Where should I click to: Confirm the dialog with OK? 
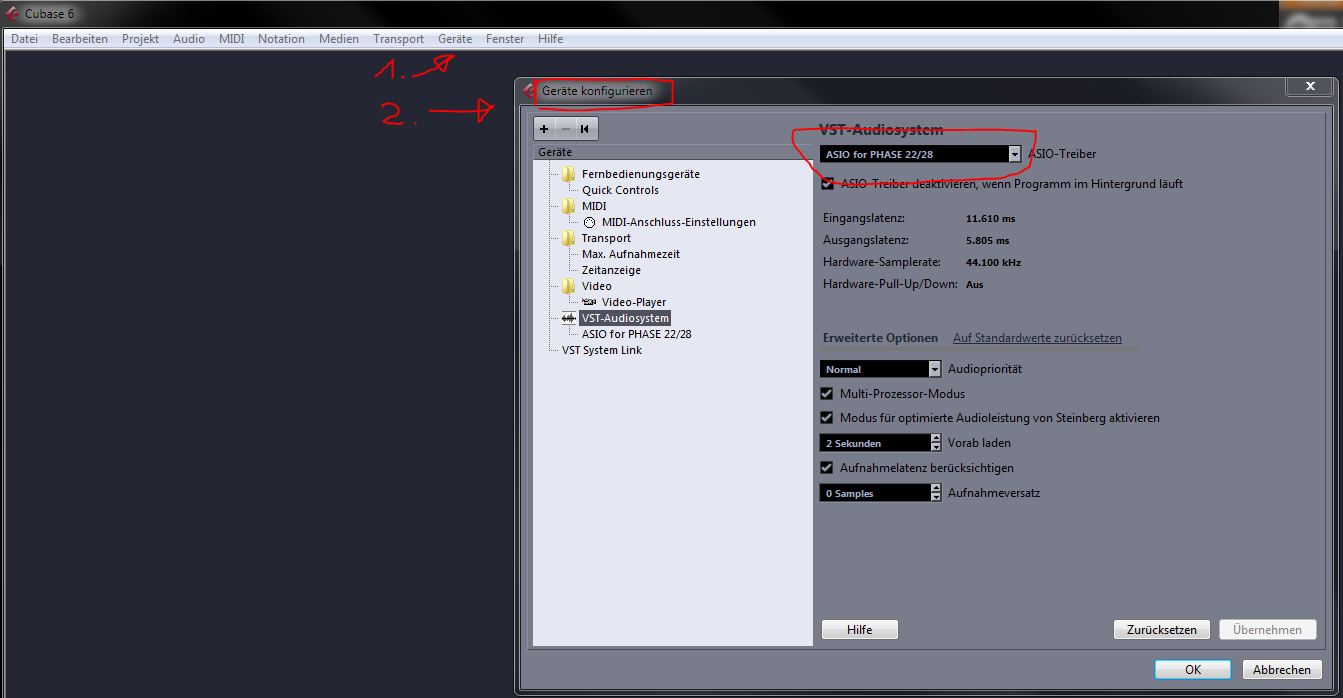point(1193,670)
